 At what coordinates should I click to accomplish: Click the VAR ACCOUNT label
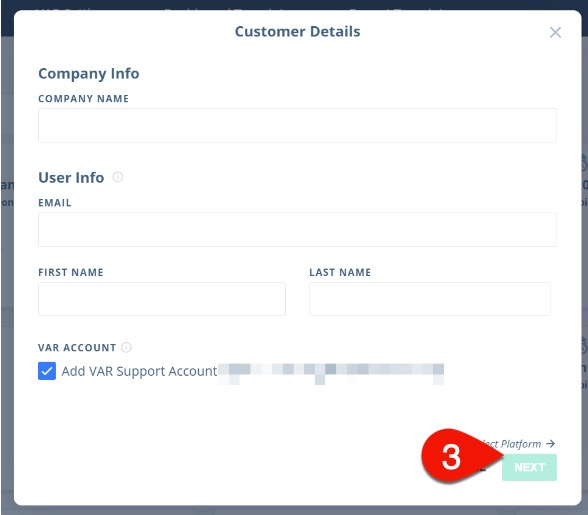[77, 348]
